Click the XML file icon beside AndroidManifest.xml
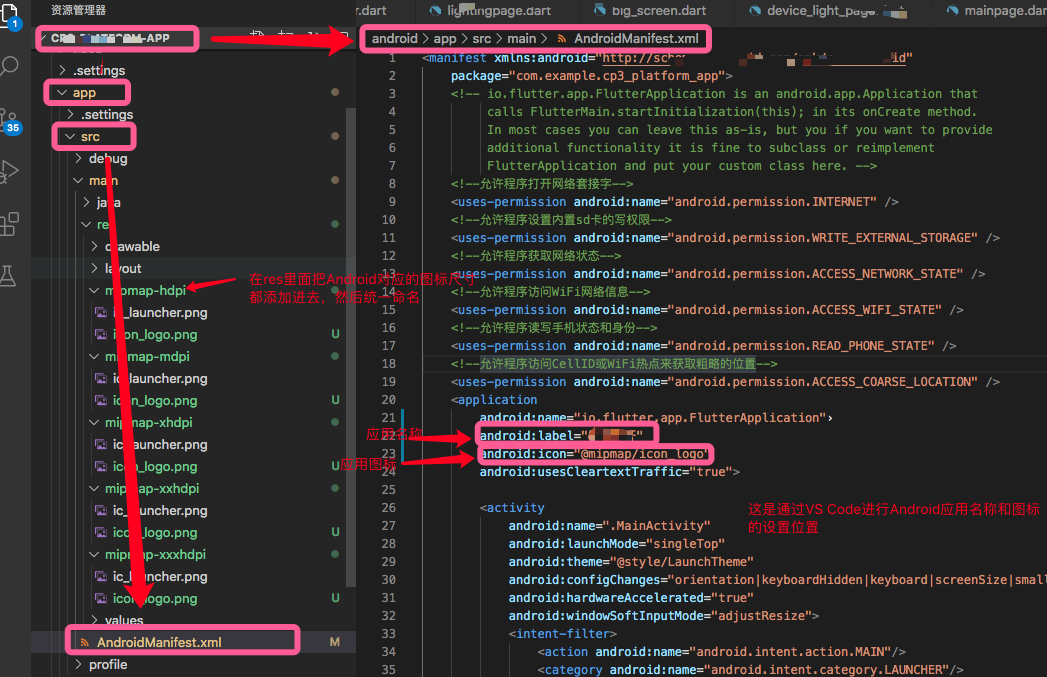The width and height of the screenshot is (1047, 677). [x=85, y=642]
